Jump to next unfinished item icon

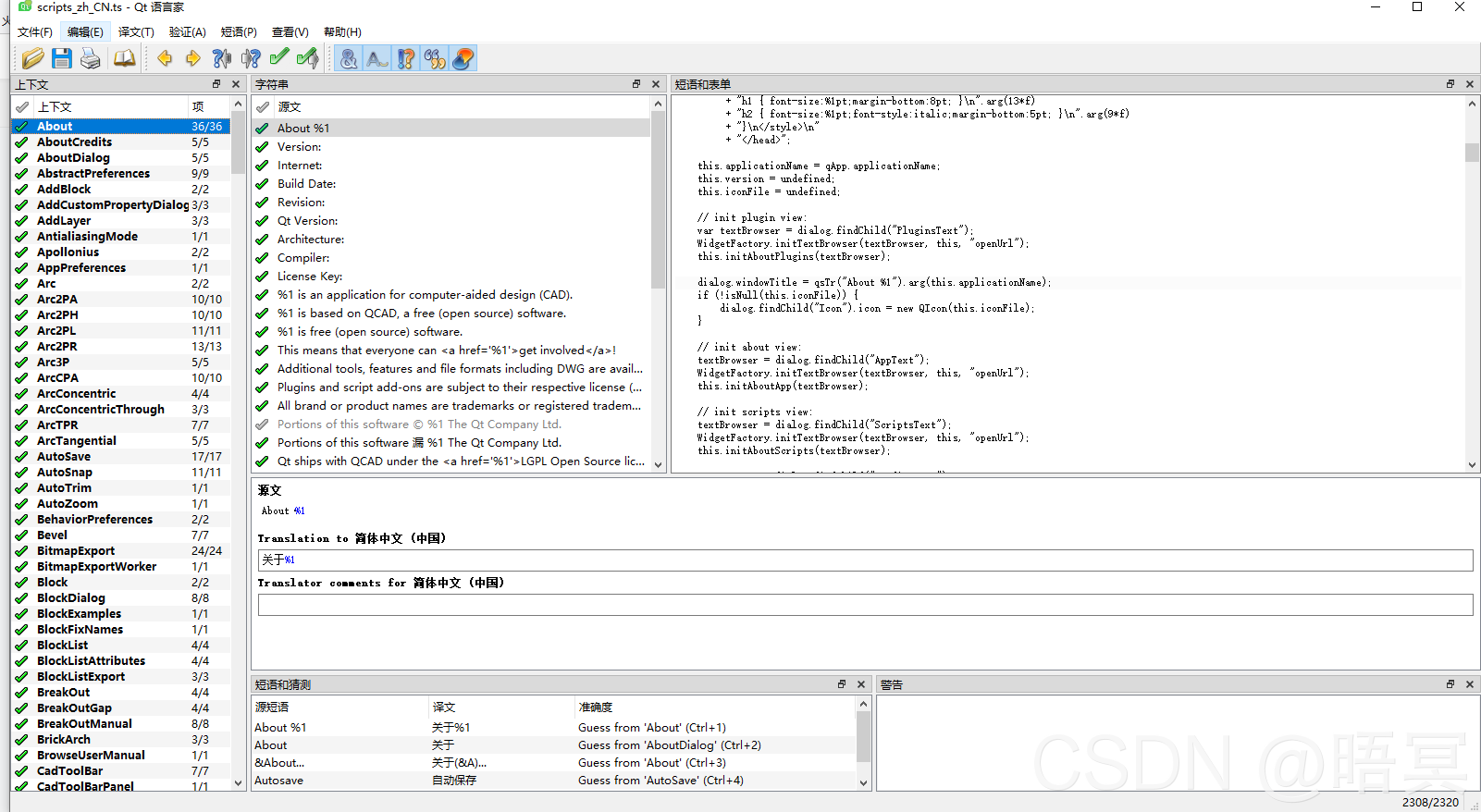tap(251, 58)
